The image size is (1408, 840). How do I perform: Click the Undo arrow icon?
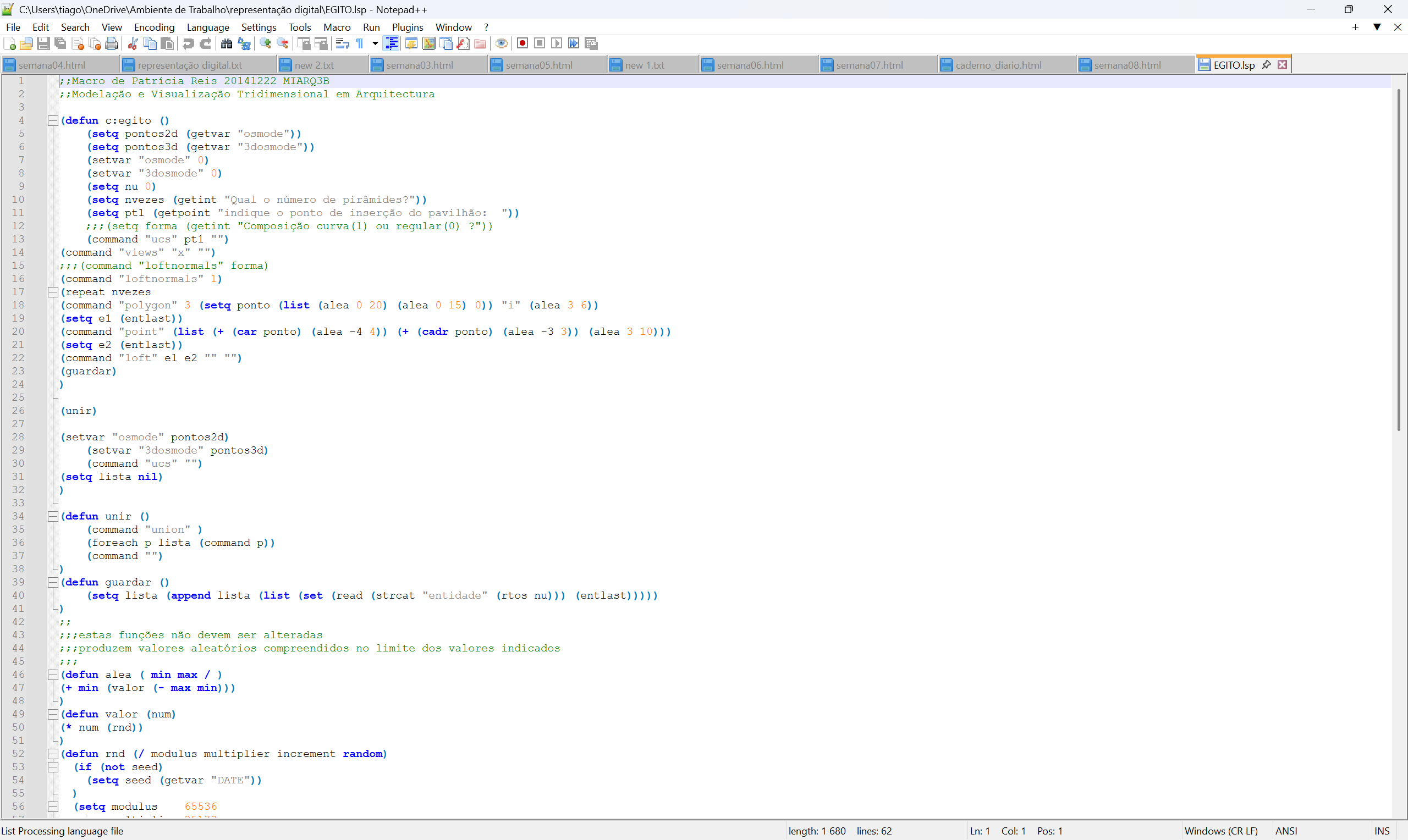tap(188, 43)
